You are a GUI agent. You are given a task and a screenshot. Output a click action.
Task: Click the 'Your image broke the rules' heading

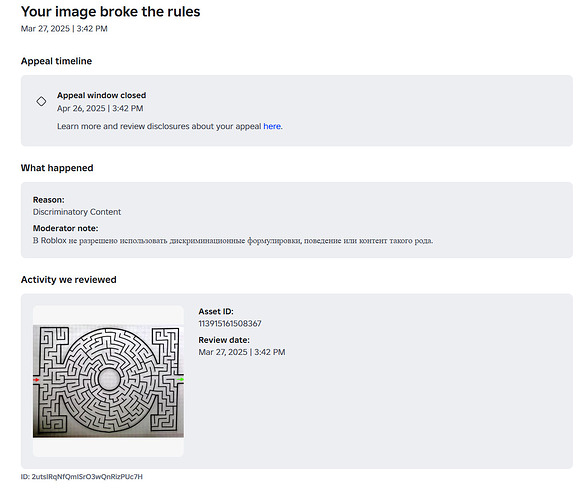pos(110,12)
